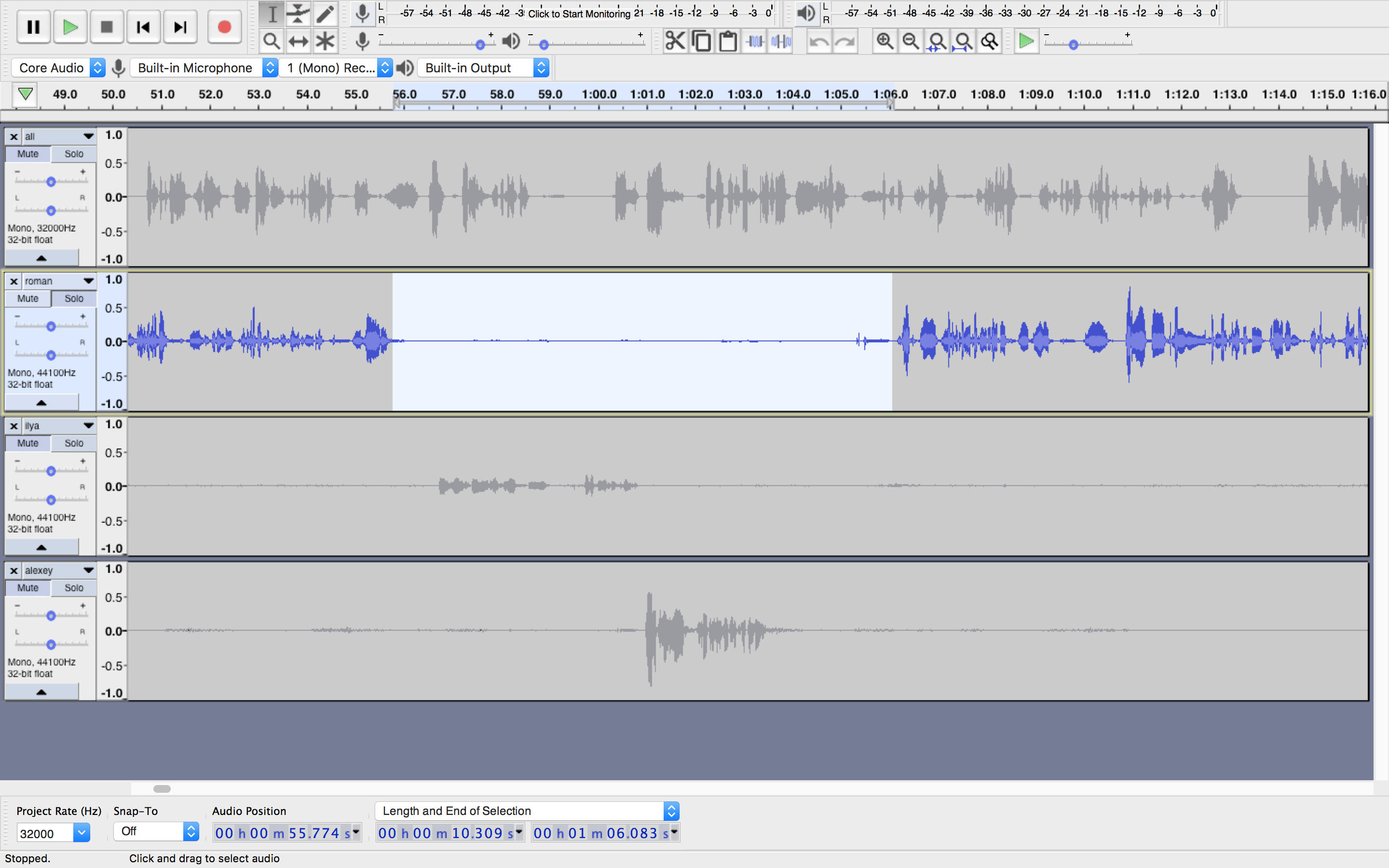Select the Envelope tool

(x=298, y=13)
